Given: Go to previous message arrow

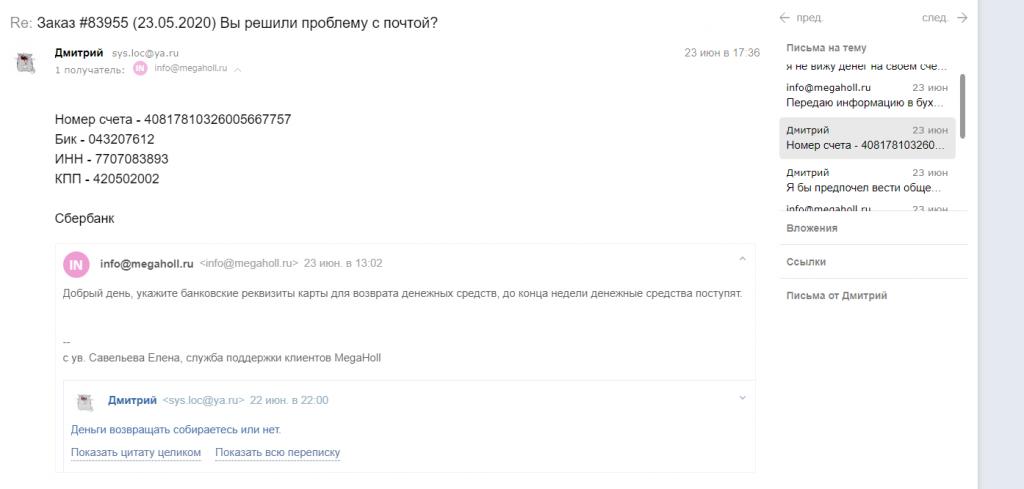Looking at the screenshot, I should pyautogui.click(x=784, y=18).
